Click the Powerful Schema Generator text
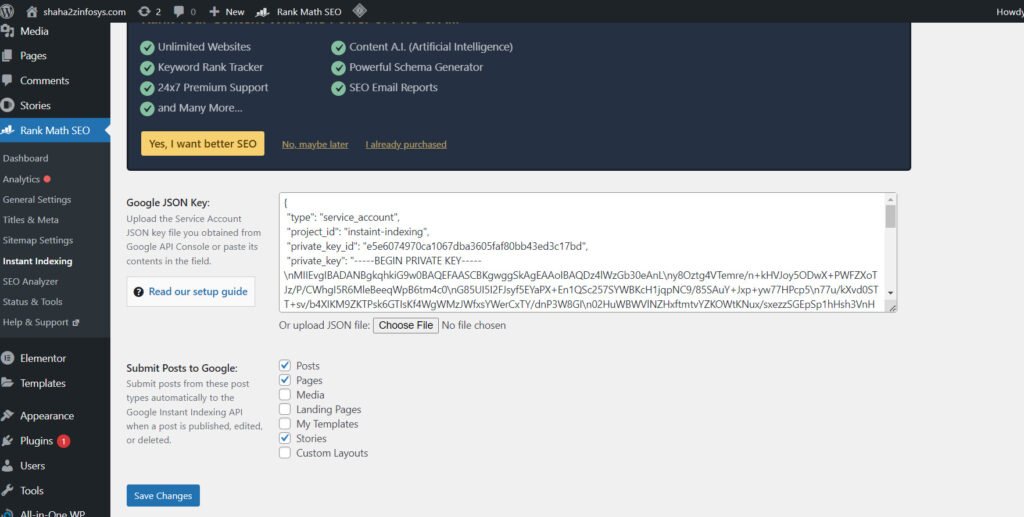1024x517 pixels. pos(416,67)
